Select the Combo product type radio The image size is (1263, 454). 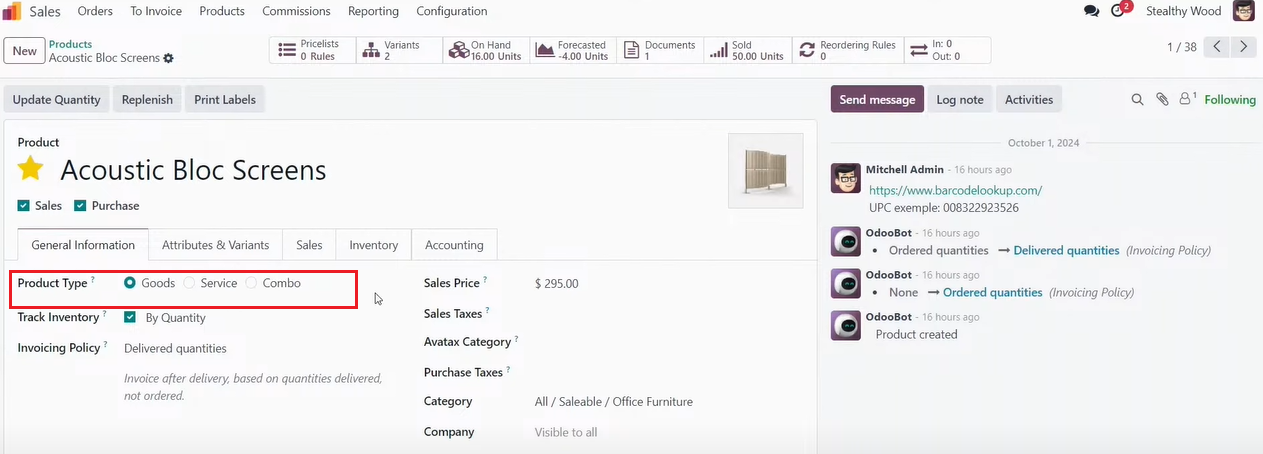click(x=251, y=283)
